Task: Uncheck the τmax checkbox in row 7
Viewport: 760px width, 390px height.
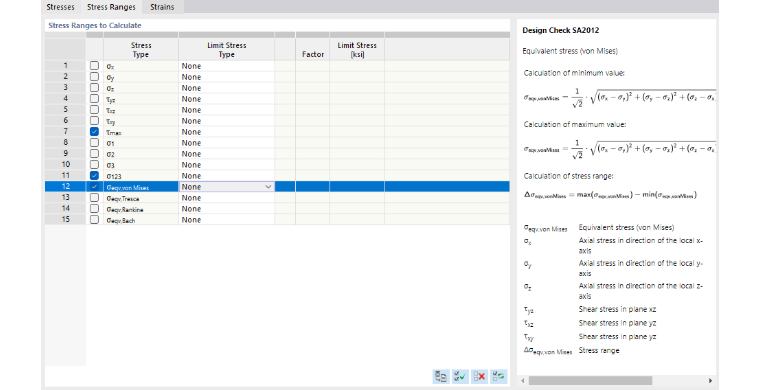Action: (94, 132)
